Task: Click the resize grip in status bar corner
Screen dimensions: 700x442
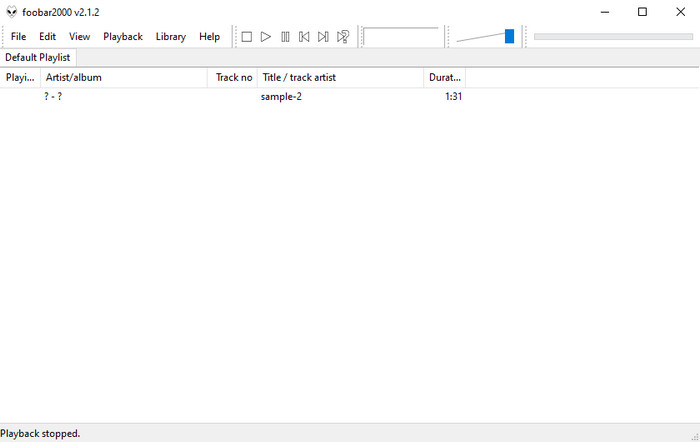Action: point(695,437)
